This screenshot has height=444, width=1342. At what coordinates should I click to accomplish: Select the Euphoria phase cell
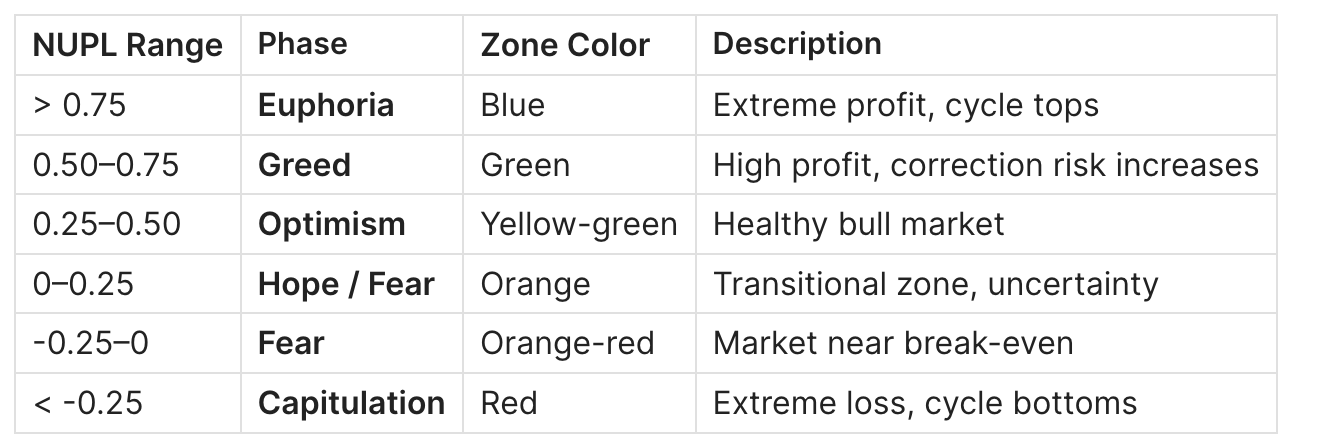[x=326, y=105]
